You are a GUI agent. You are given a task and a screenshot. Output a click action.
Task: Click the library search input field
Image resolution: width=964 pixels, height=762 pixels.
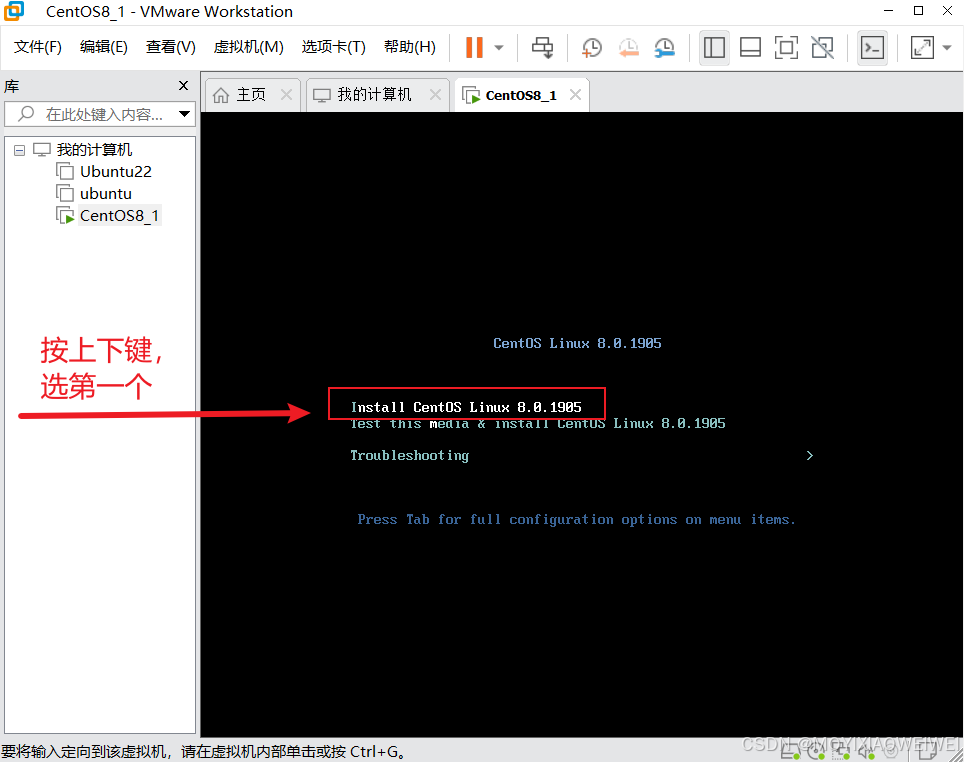(x=95, y=114)
